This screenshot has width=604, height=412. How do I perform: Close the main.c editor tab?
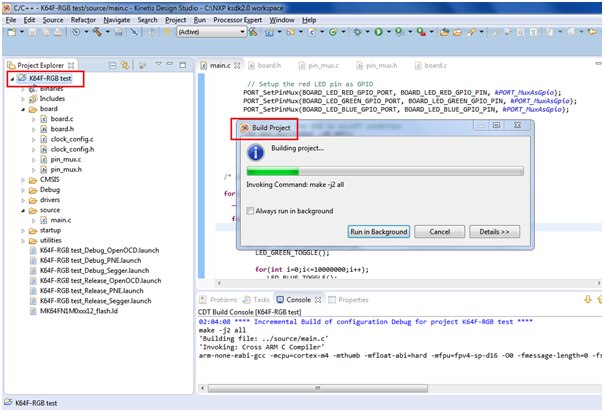[237, 65]
